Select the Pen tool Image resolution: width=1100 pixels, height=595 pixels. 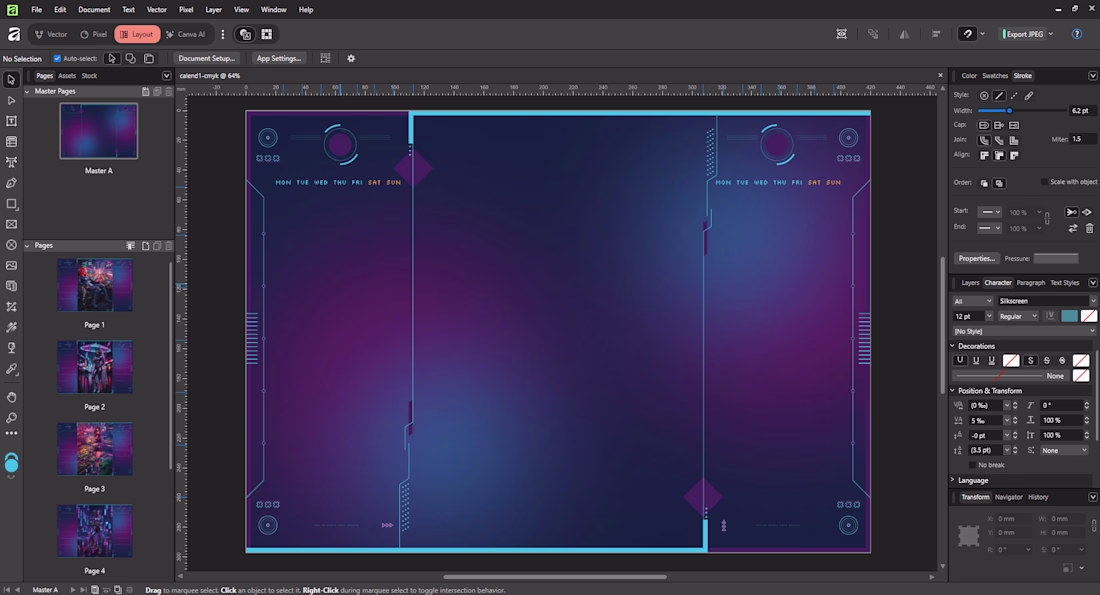pyautogui.click(x=11, y=183)
